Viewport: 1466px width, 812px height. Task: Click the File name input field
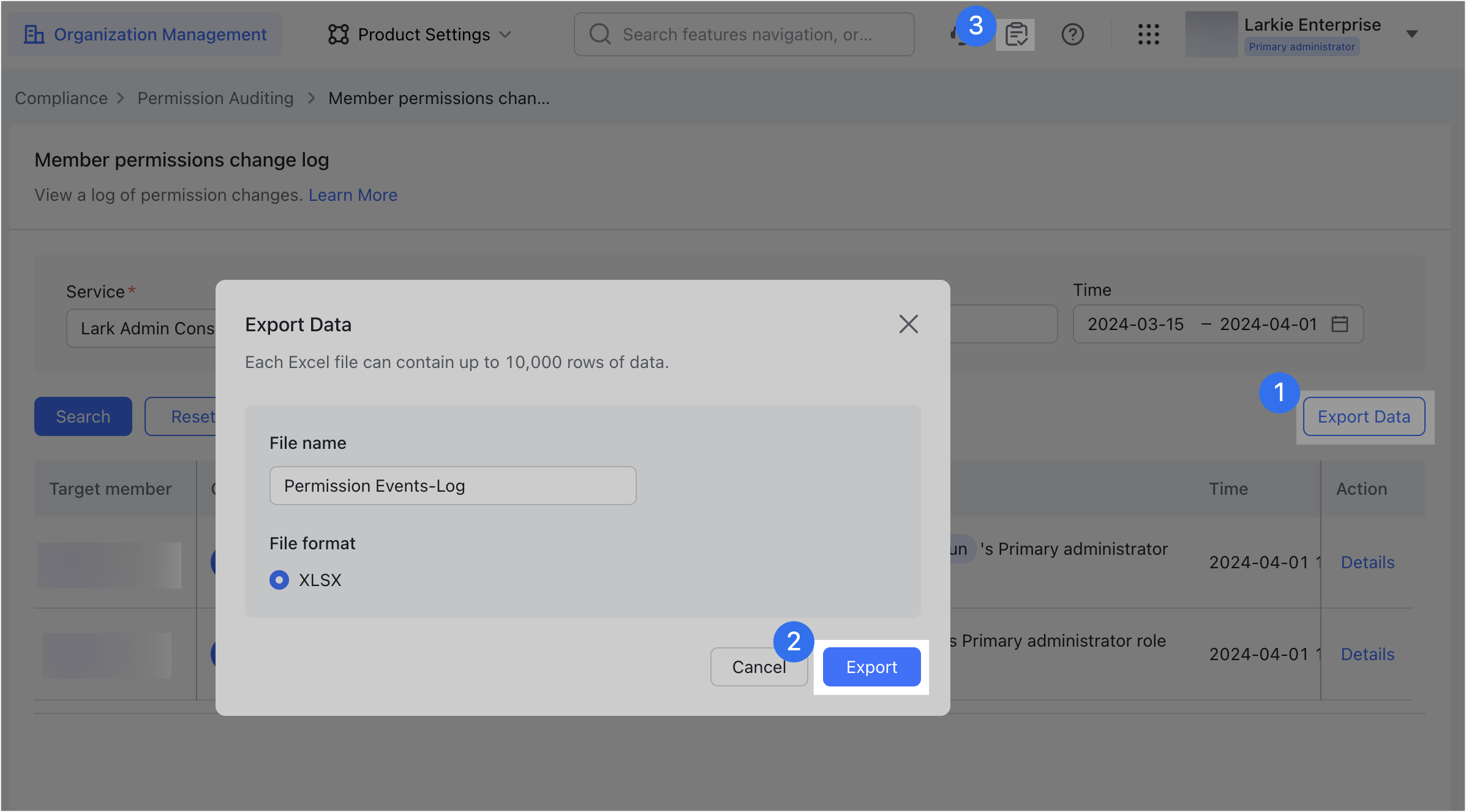click(x=453, y=486)
